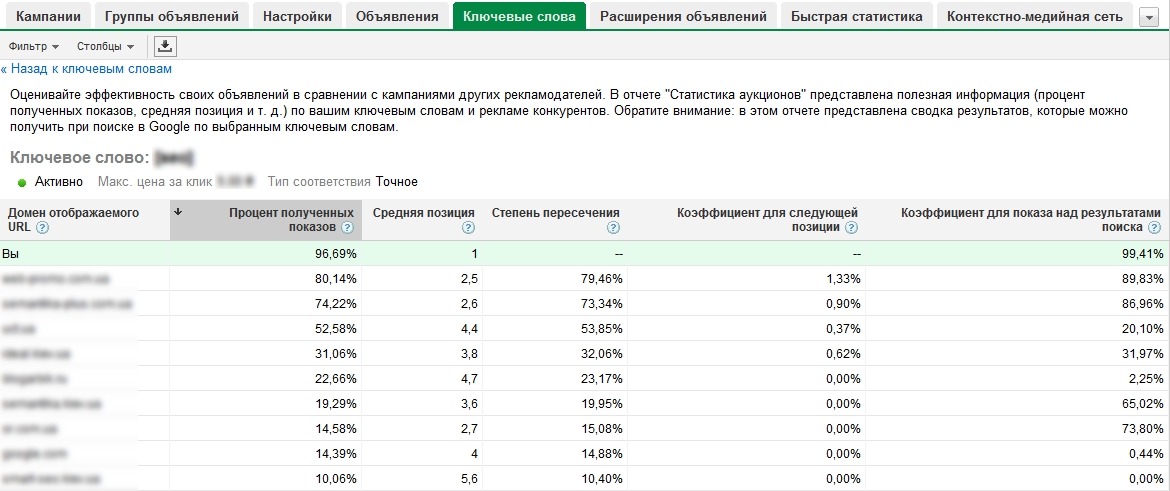This screenshot has width=1170, height=491.
Task: Select the Вы row label
Action: tap(10, 254)
